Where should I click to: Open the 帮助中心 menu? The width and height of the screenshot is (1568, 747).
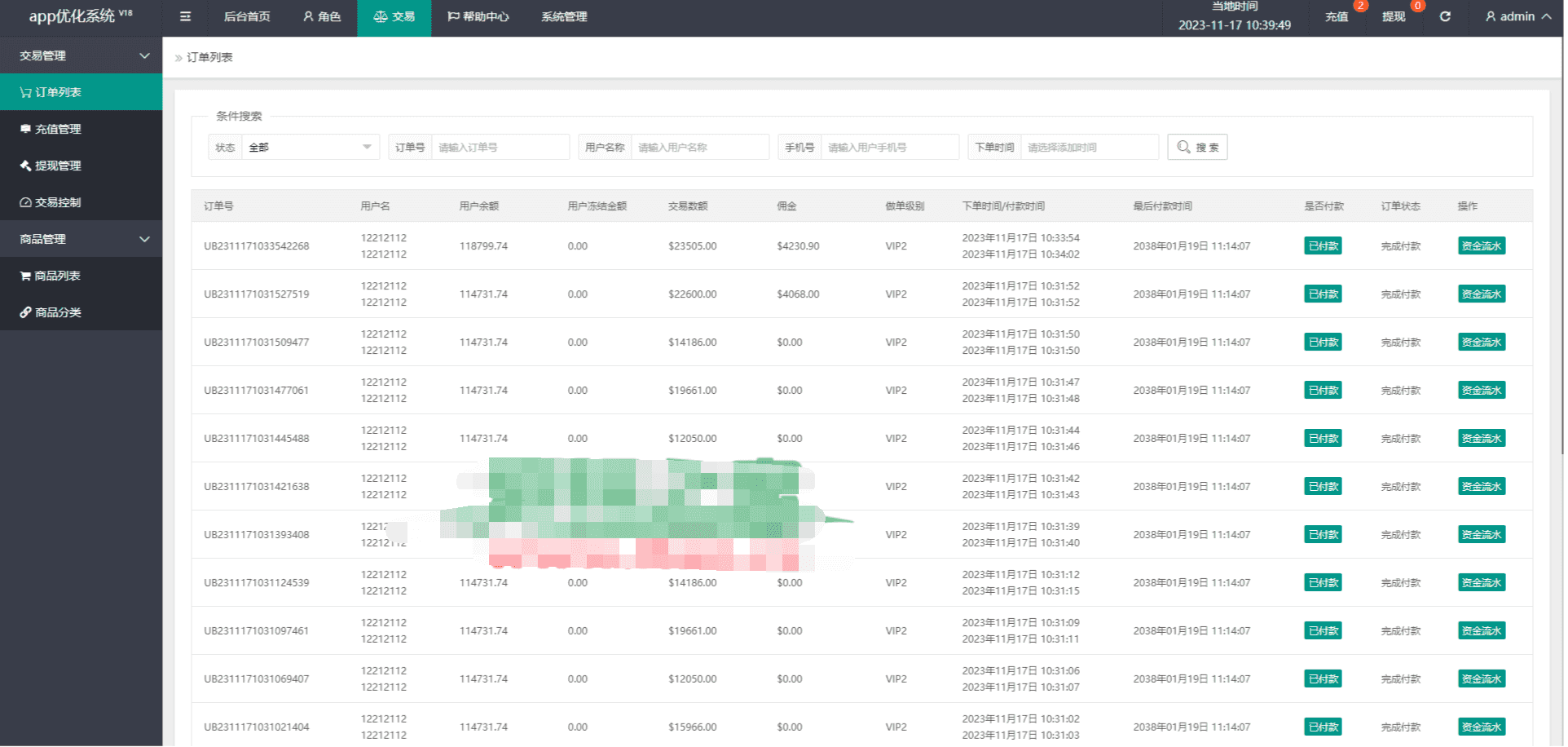pos(478,16)
